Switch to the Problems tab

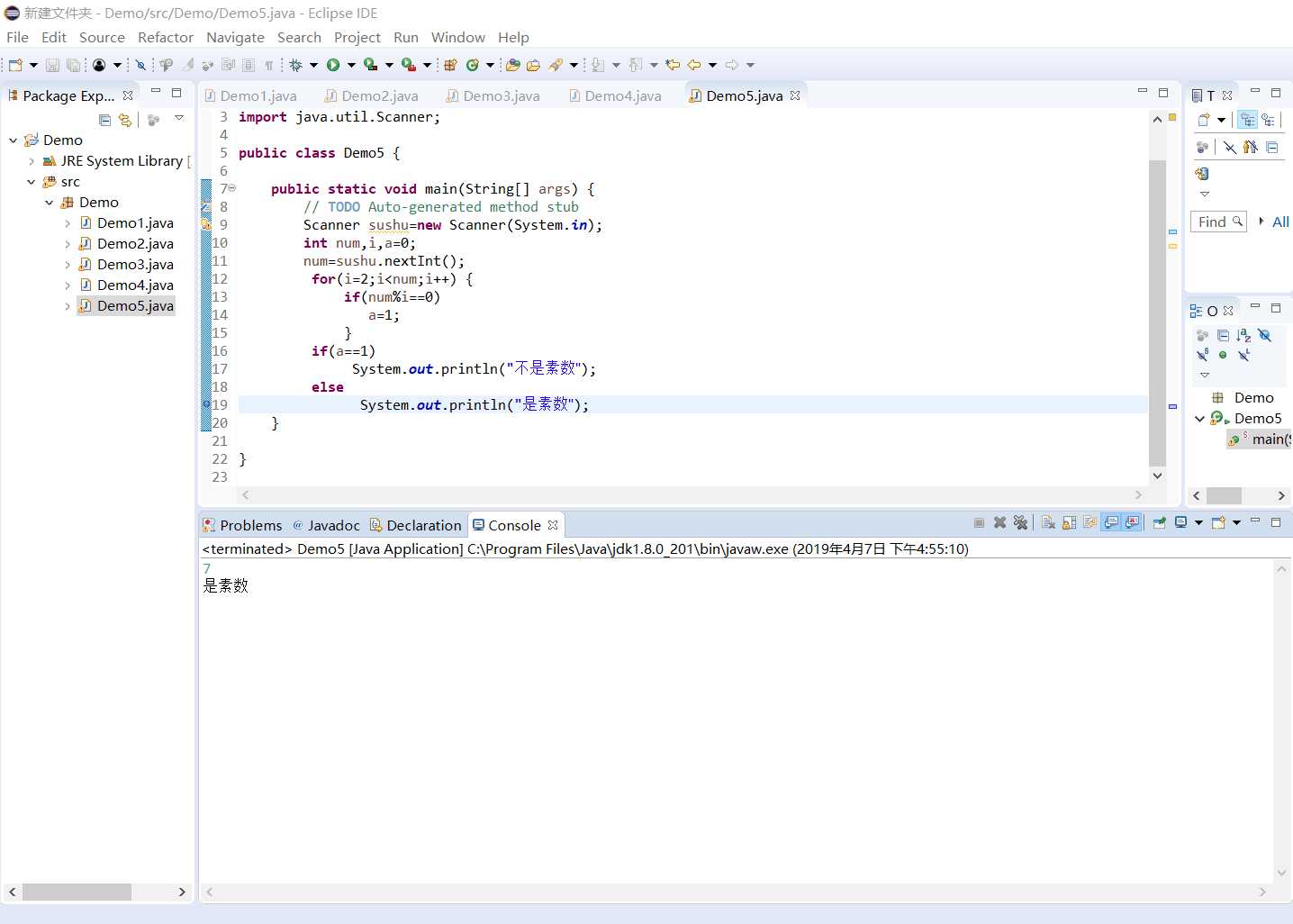tap(243, 525)
